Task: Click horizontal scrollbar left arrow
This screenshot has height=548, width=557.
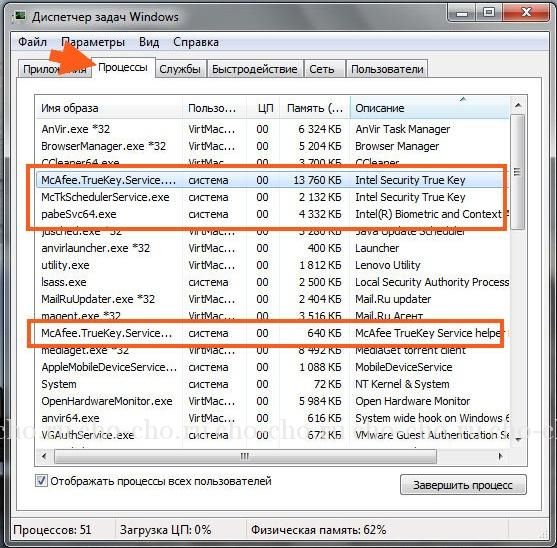Action: point(44,456)
